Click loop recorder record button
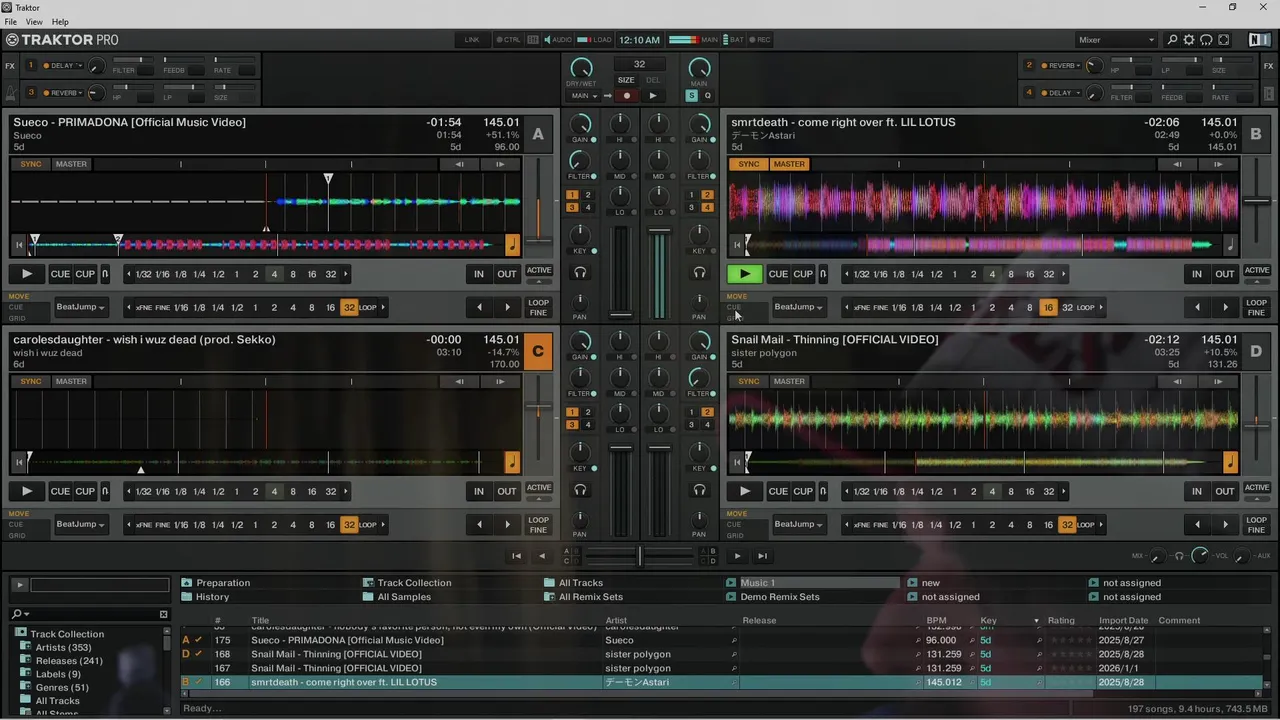Viewport: 1280px width, 720px height. 627,96
